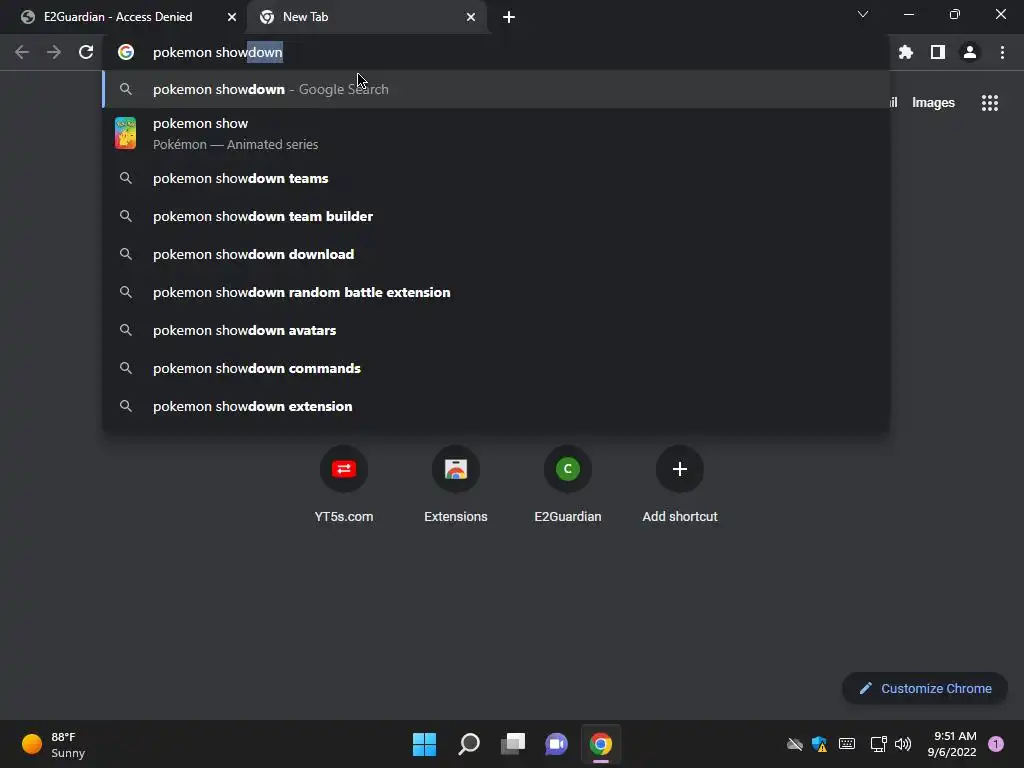Open the touch keyboard tray icon
Screen dimensions: 1024x768
pos(846,744)
